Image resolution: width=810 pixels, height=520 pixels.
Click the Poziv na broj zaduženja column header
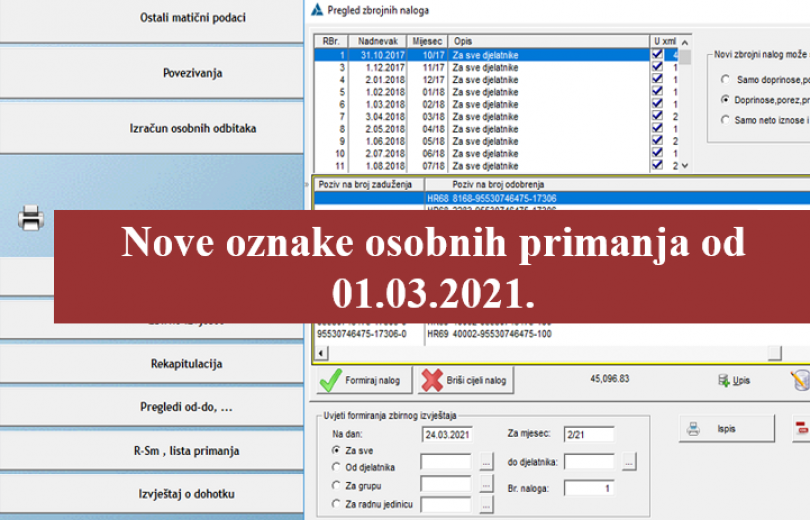(369, 184)
